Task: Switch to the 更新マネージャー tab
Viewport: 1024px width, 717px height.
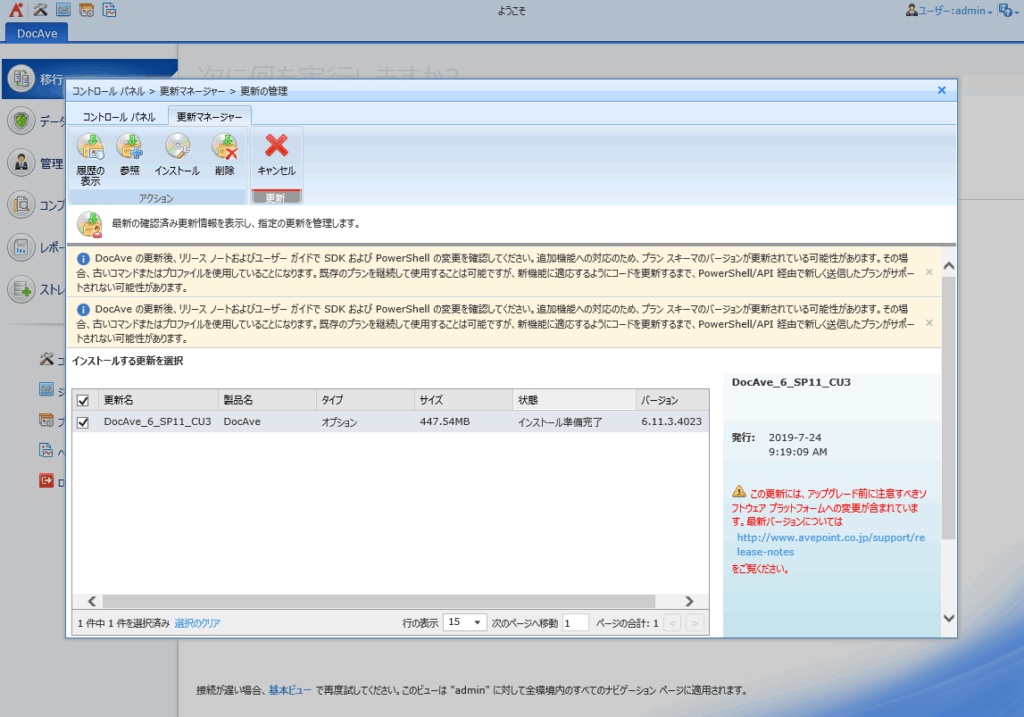Action: (x=209, y=117)
